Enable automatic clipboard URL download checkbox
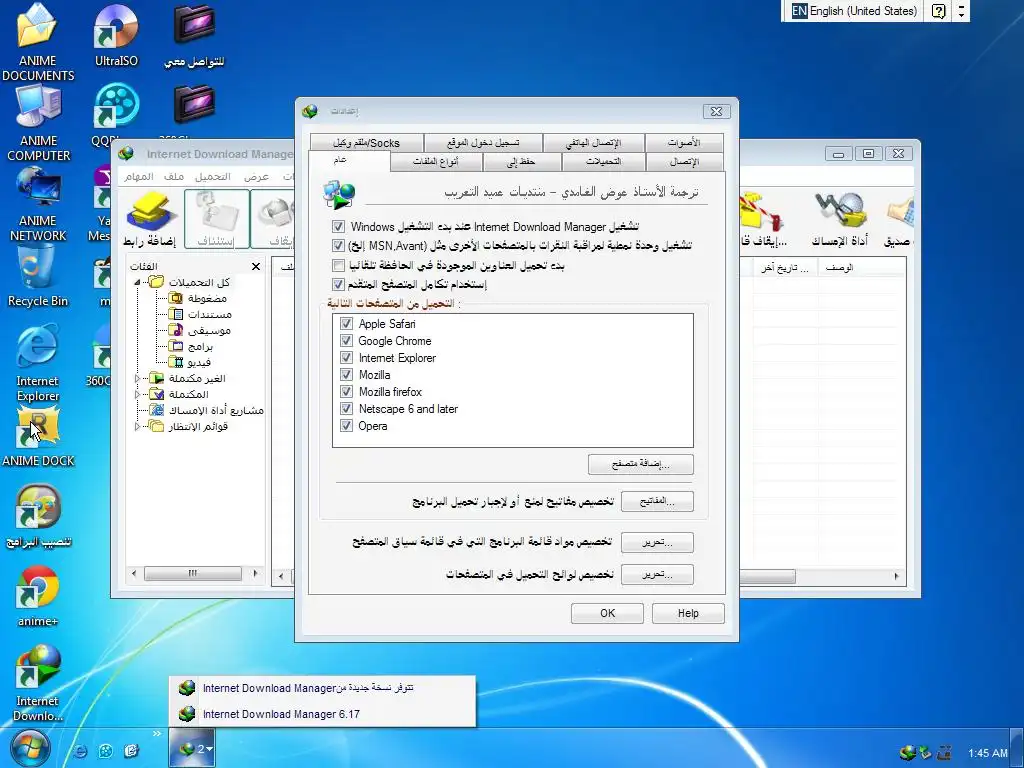 (x=338, y=265)
